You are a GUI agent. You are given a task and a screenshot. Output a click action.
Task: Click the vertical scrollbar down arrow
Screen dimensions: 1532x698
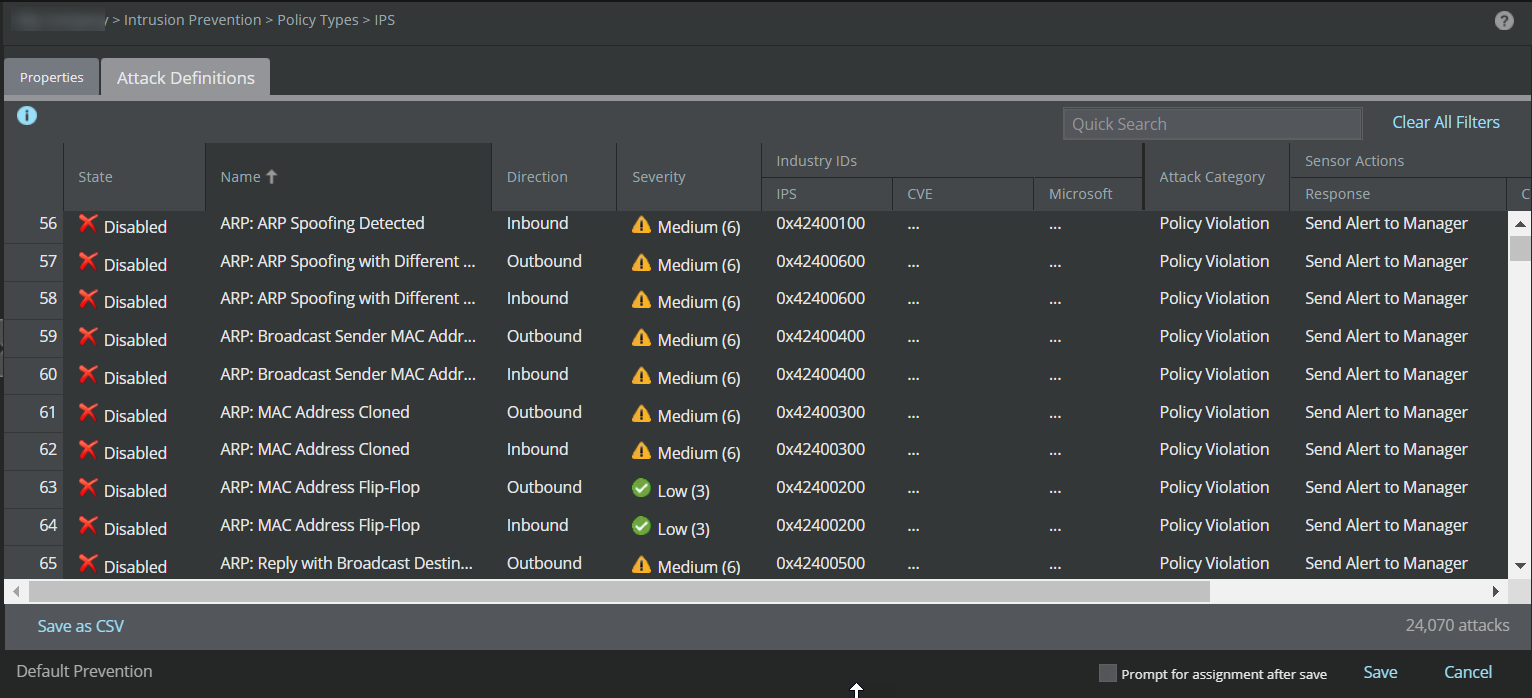click(1520, 566)
